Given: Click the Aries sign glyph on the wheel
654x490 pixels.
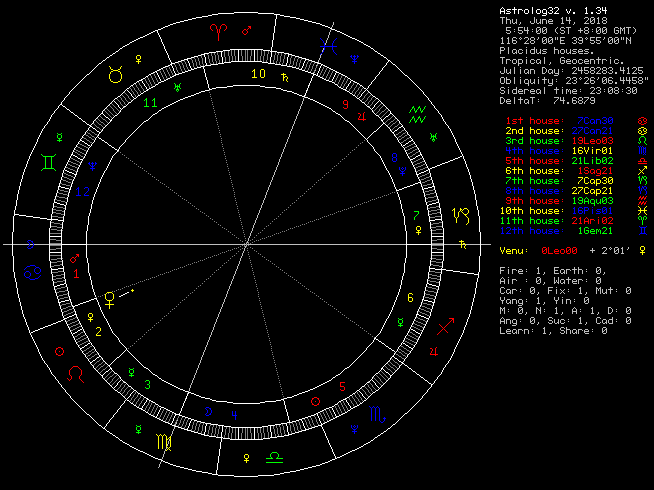Looking at the screenshot, I should point(218,32).
